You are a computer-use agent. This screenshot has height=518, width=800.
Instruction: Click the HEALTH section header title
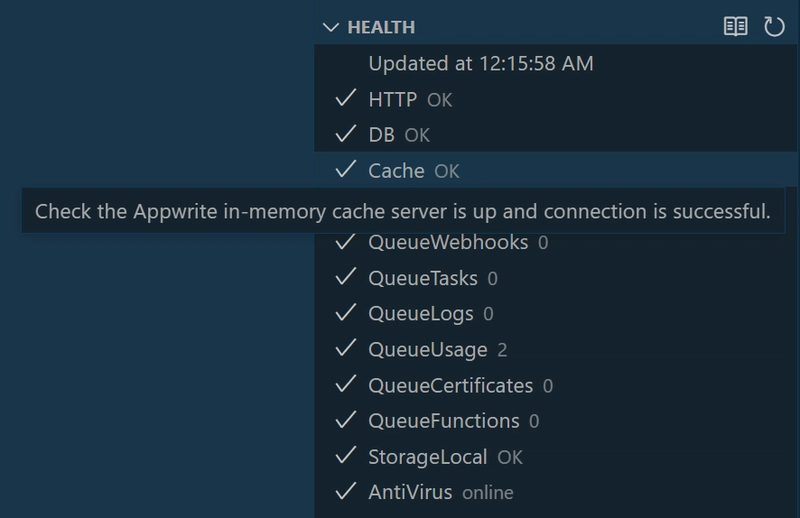tap(381, 28)
